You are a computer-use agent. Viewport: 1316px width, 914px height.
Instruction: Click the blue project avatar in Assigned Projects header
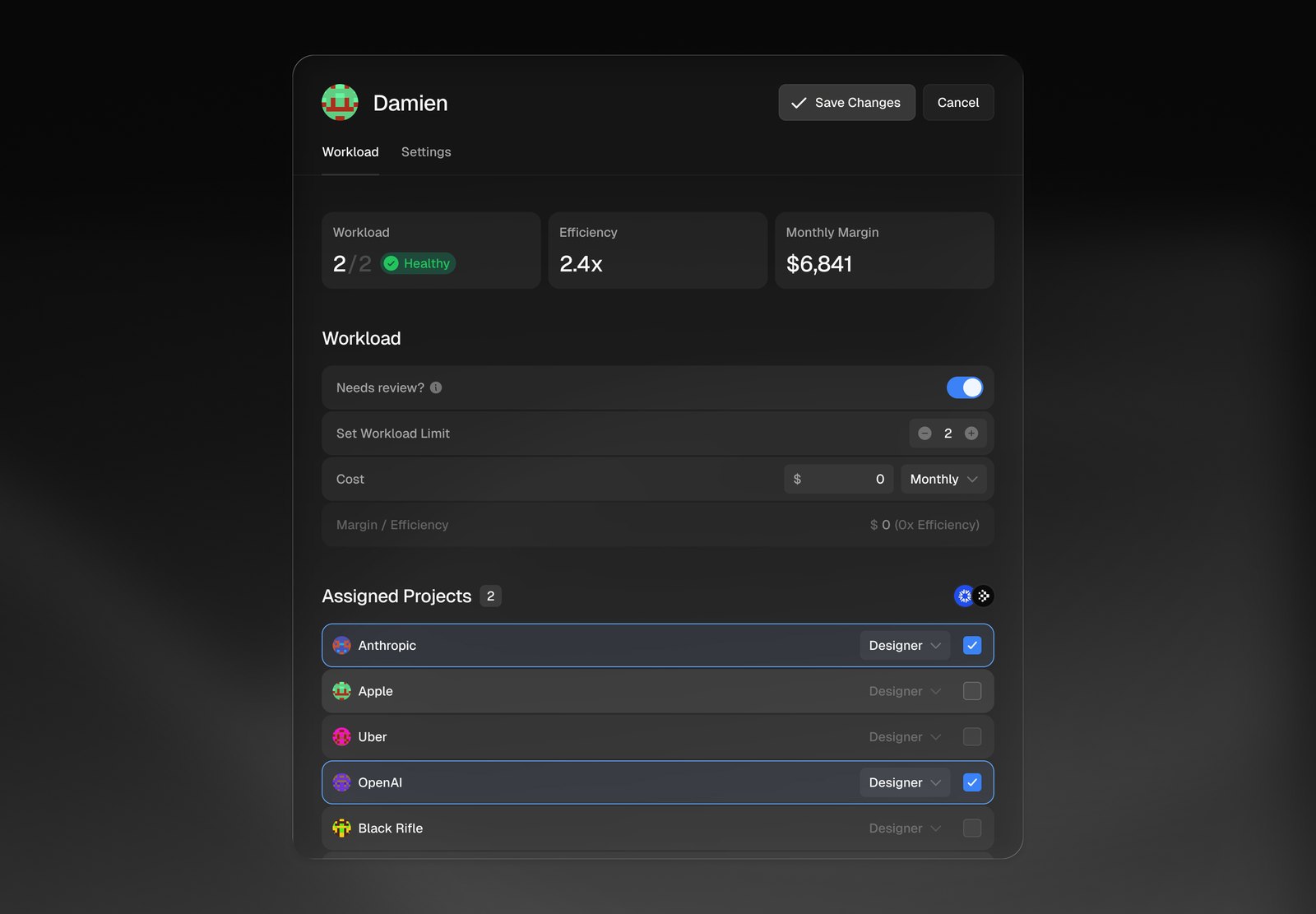[x=964, y=596]
